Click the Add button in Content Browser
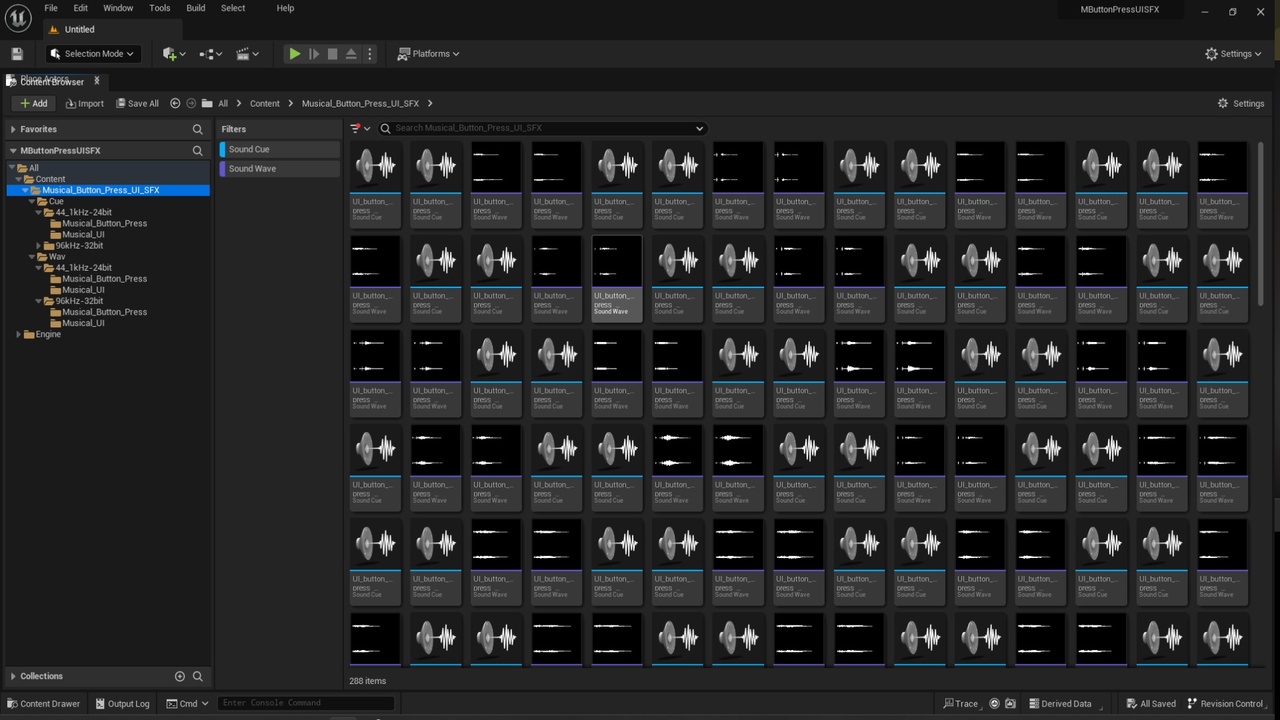The height and width of the screenshot is (720, 1280). coord(34,103)
